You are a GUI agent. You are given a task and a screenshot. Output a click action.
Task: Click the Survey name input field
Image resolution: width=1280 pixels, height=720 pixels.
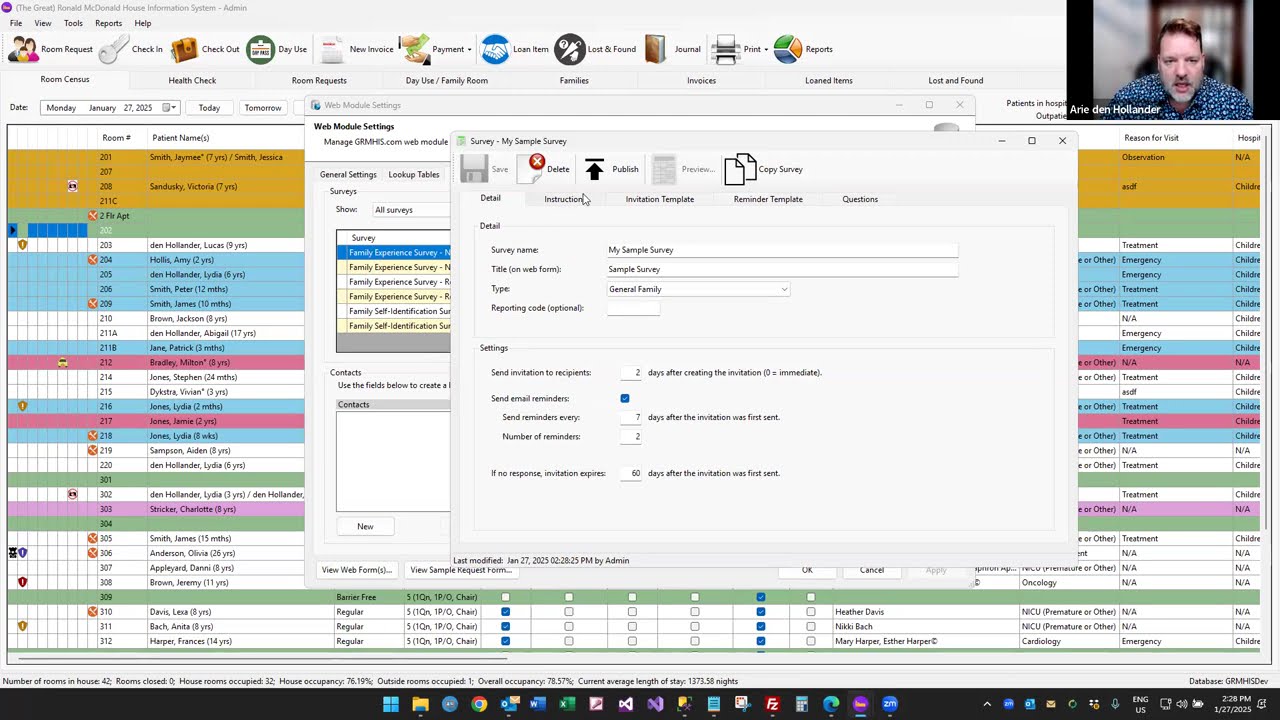tap(782, 250)
